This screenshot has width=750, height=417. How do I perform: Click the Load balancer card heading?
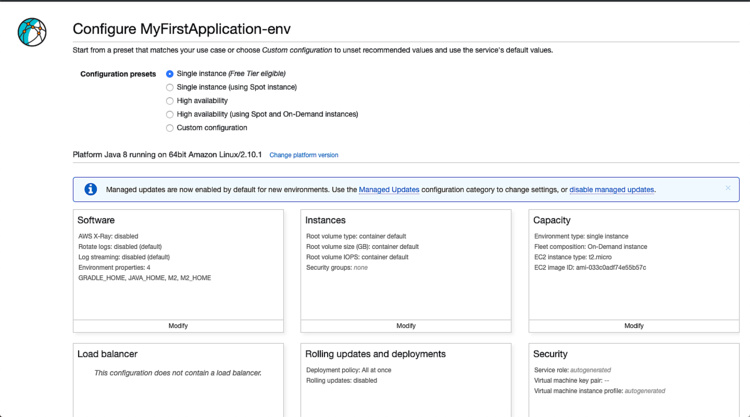(x=107, y=354)
